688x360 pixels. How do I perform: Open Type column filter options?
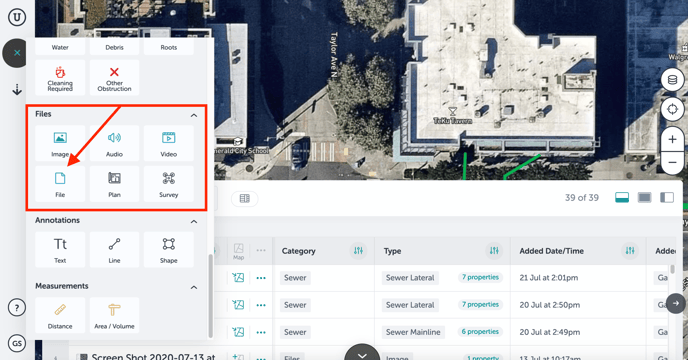click(x=494, y=251)
